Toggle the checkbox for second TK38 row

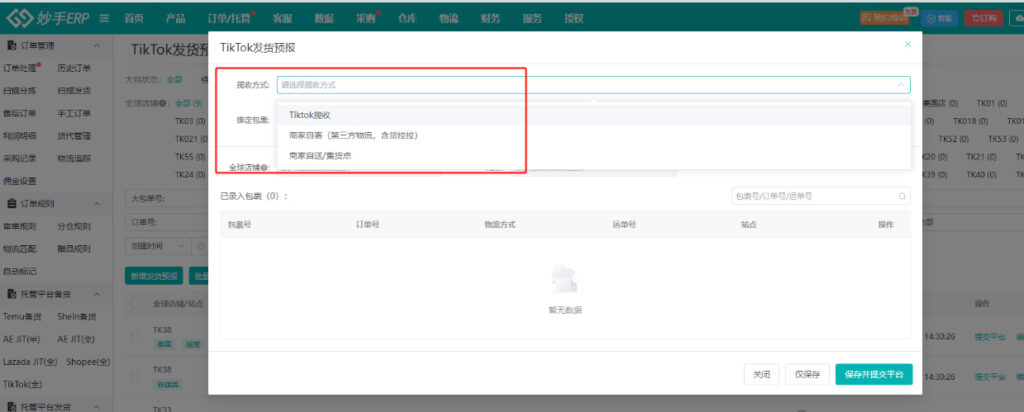pos(136,377)
